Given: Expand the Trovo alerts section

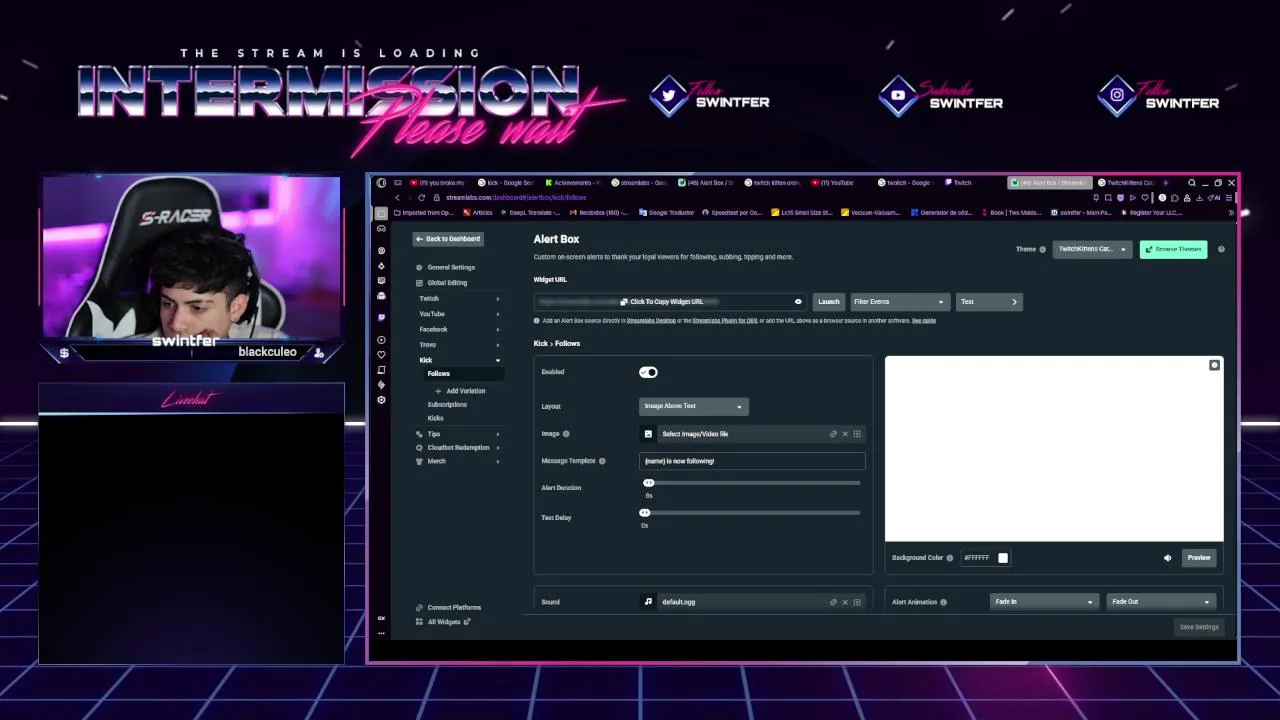Looking at the screenshot, I should [x=459, y=344].
